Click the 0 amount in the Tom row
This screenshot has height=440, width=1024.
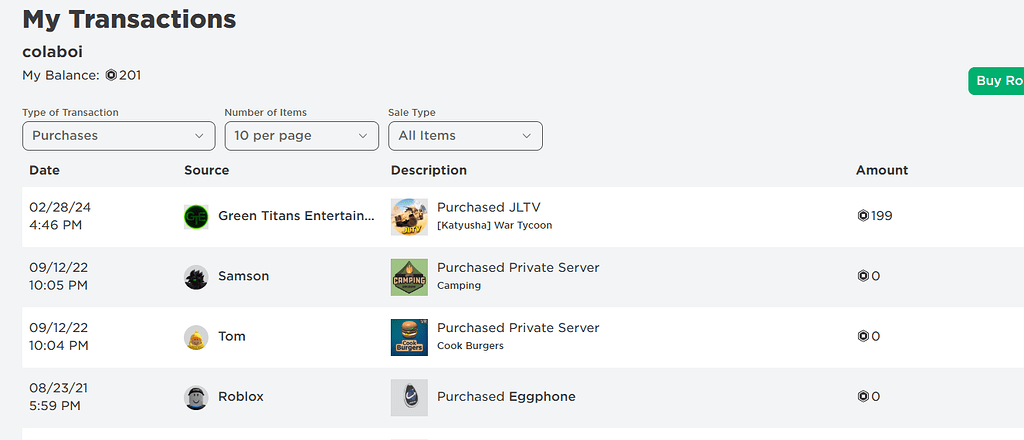point(876,336)
